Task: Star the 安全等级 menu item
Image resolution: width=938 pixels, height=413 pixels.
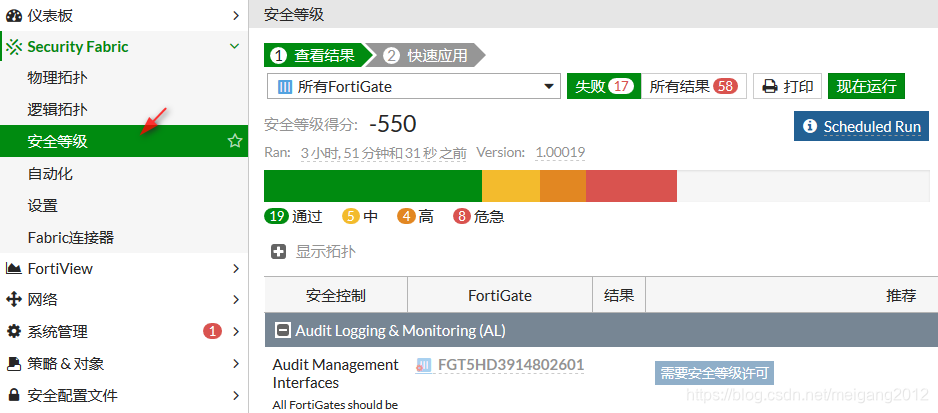Action: (235, 141)
